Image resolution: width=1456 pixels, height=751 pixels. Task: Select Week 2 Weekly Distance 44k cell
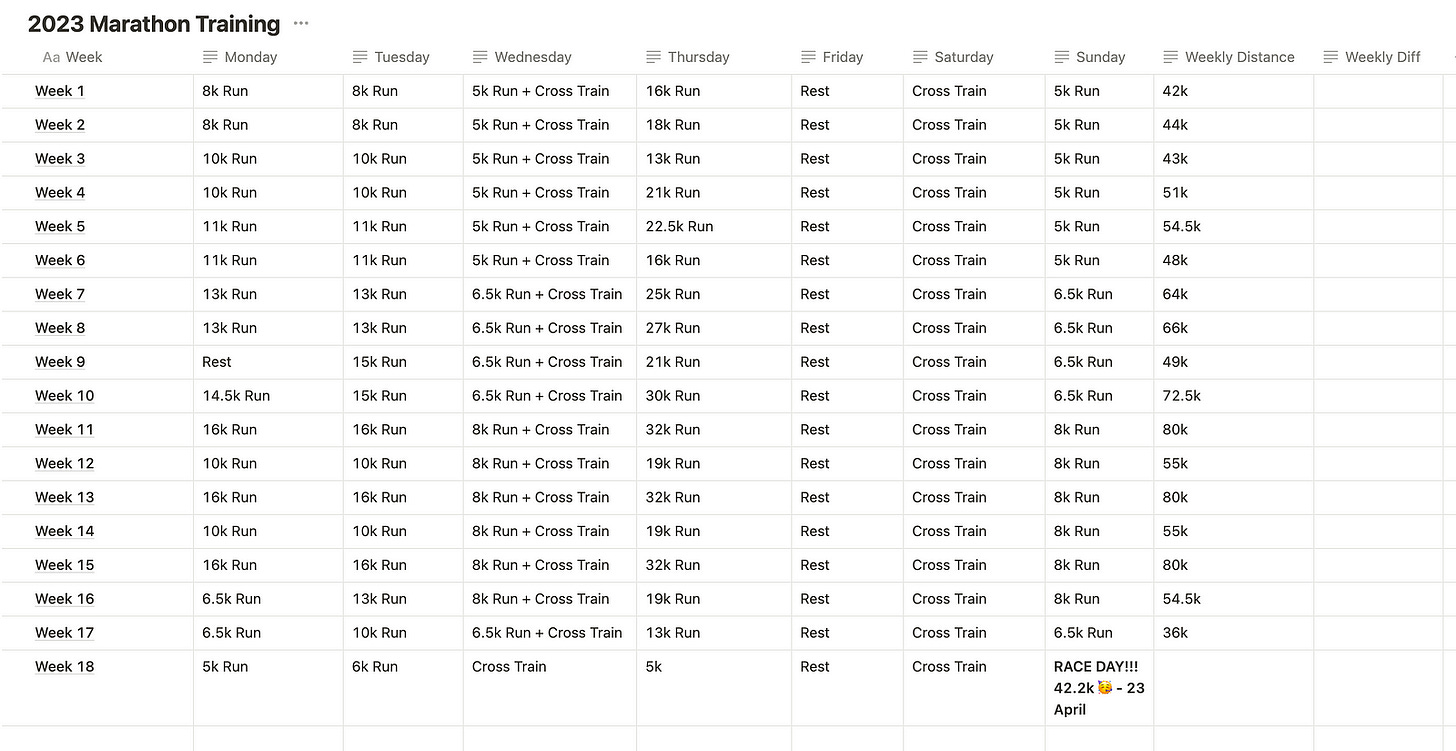point(1233,125)
